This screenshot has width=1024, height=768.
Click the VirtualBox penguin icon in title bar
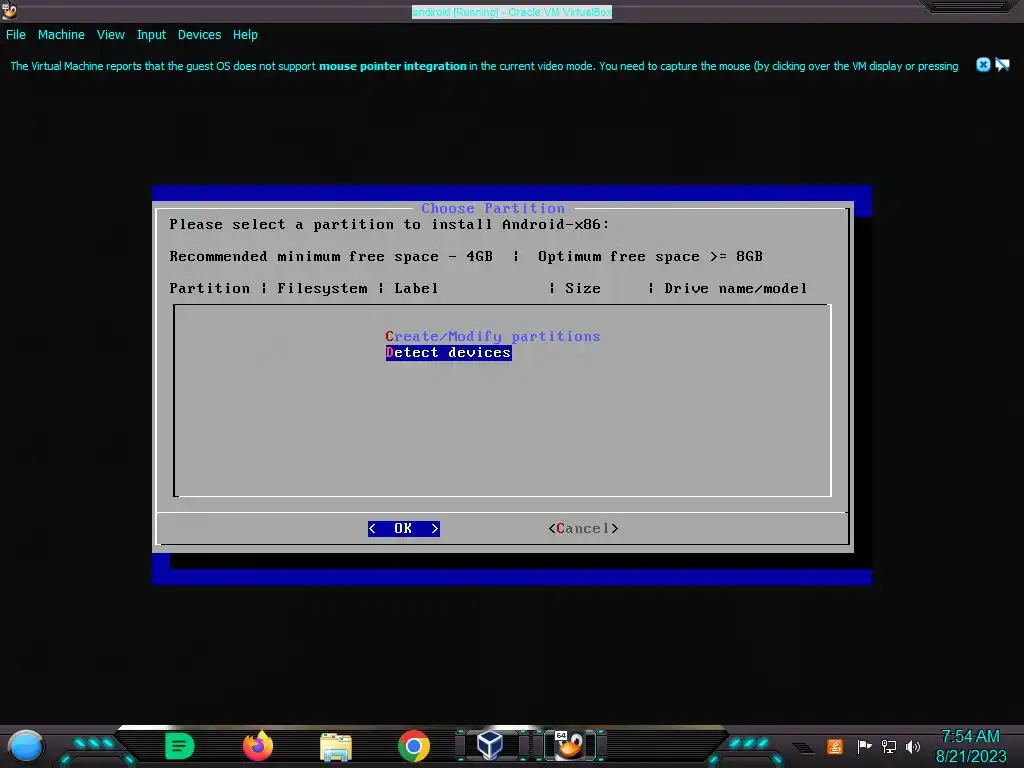coord(9,10)
